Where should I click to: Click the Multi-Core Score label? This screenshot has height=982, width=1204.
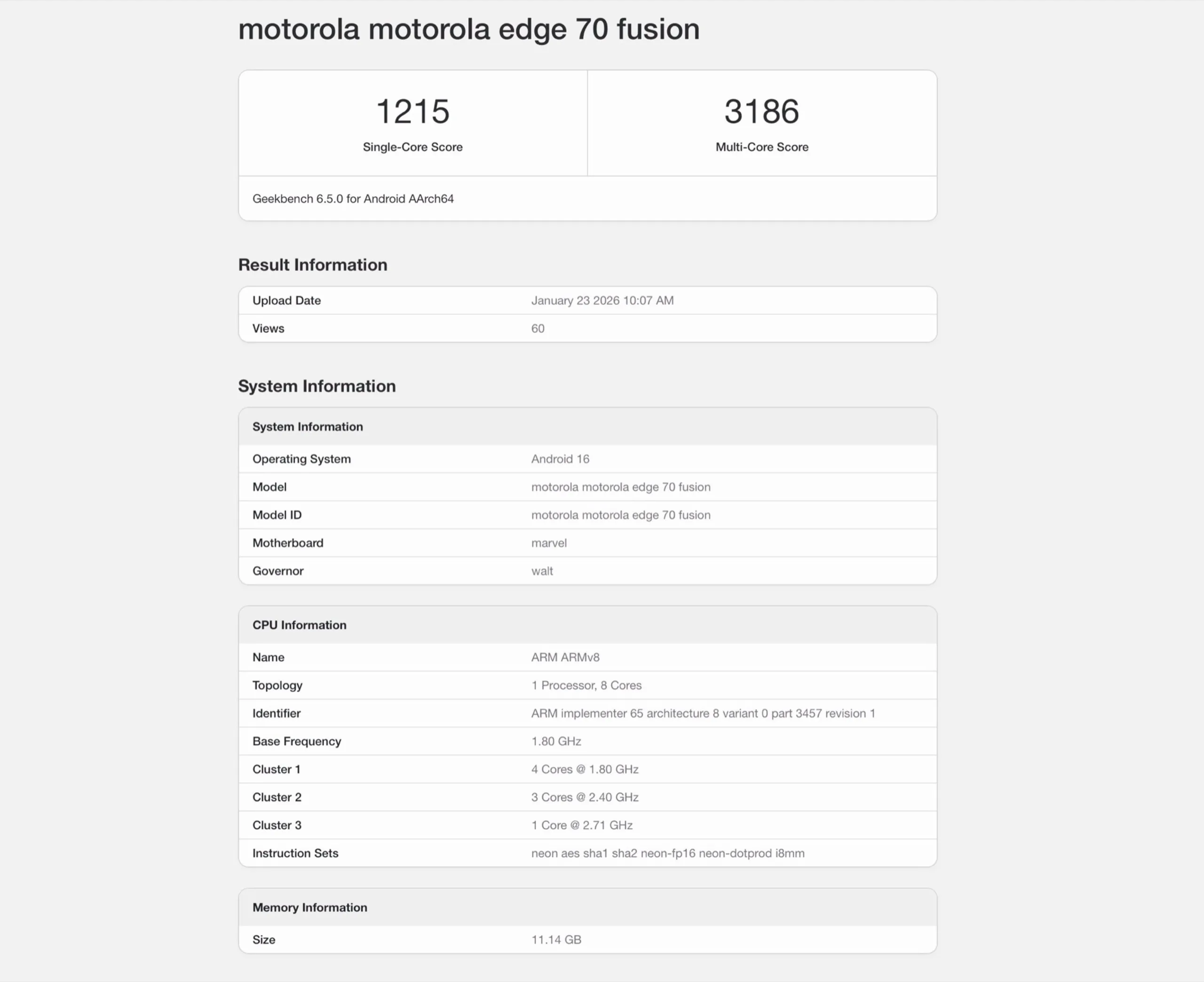(x=761, y=147)
